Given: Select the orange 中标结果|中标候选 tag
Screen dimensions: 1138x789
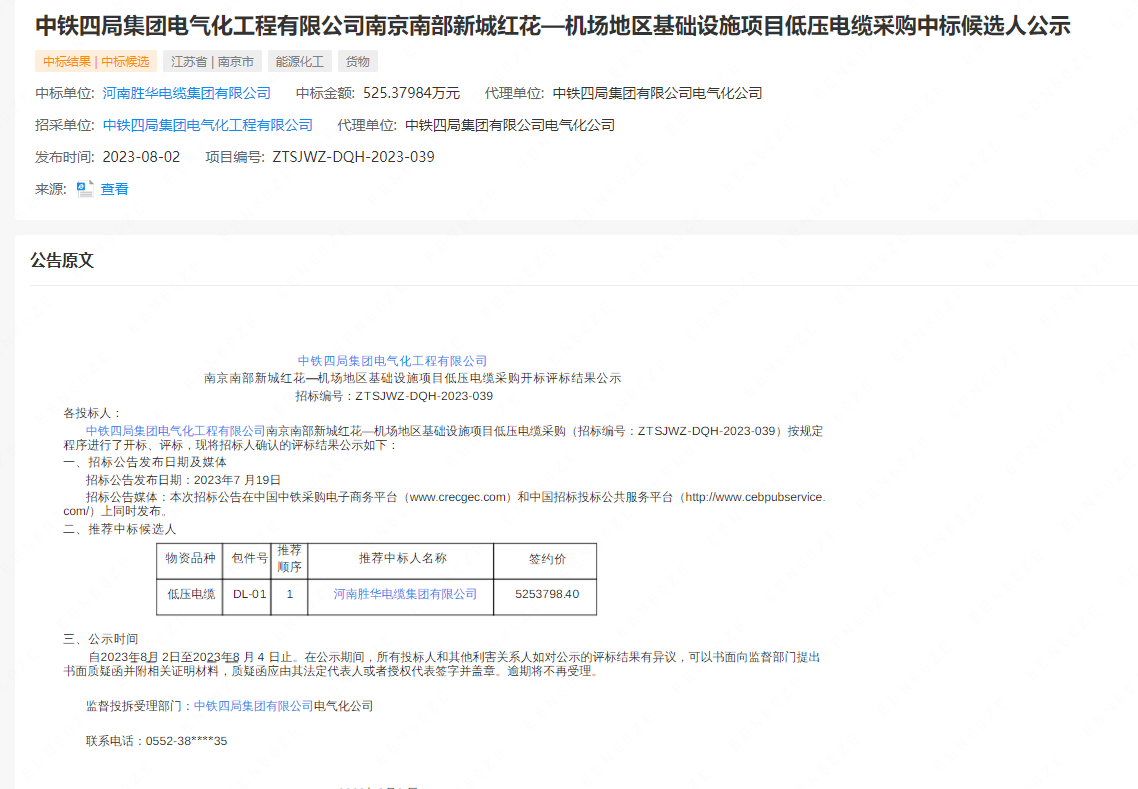Looking at the screenshot, I should pyautogui.click(x=94, y=61).
